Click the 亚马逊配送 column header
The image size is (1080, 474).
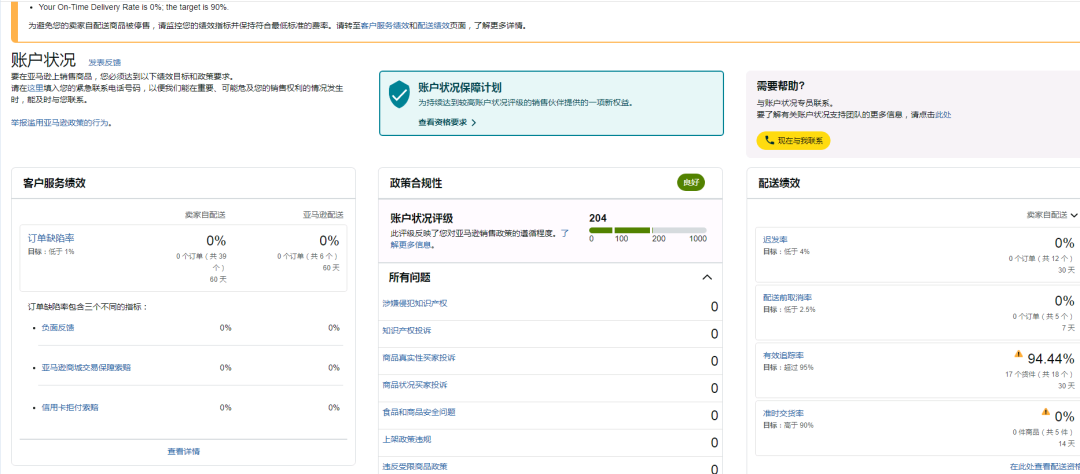pos(322,215)
